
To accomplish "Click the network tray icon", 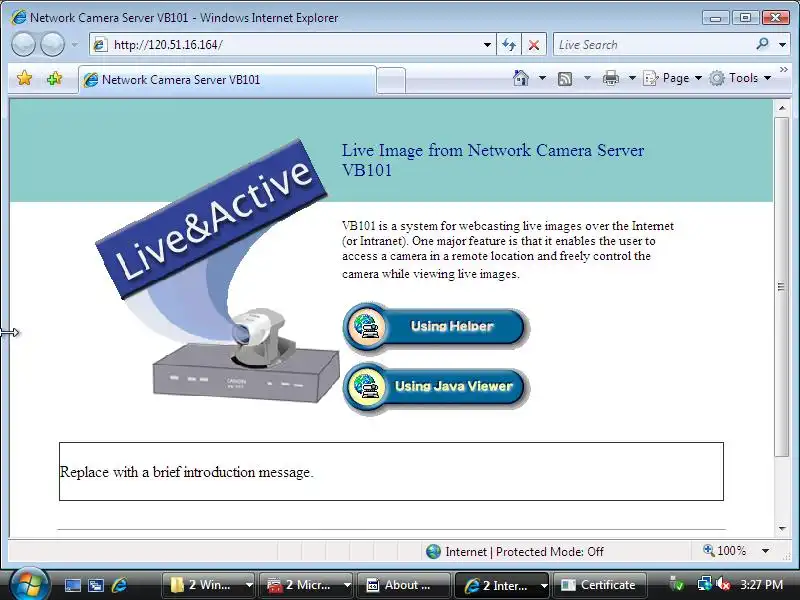I will 705,585.
